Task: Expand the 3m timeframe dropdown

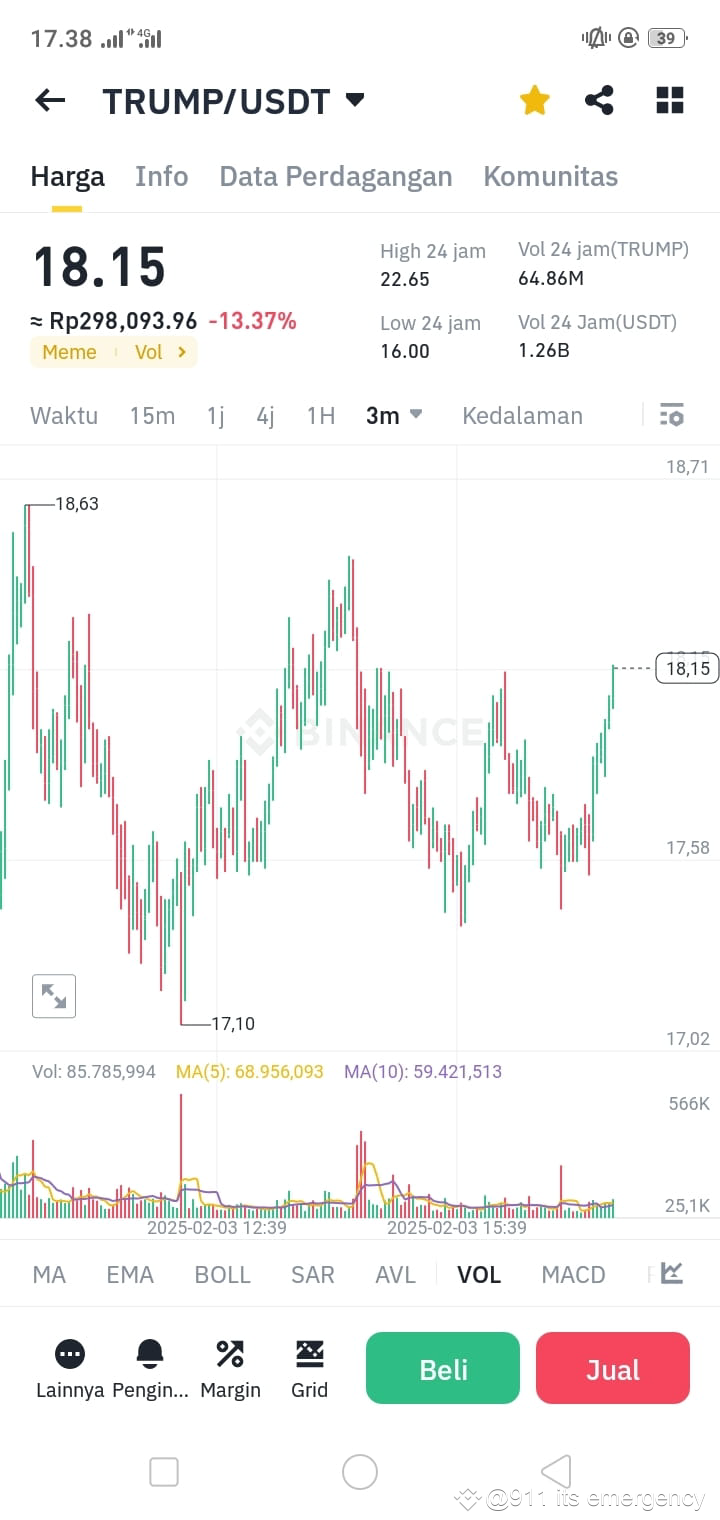Action: [x=393, y=415]
